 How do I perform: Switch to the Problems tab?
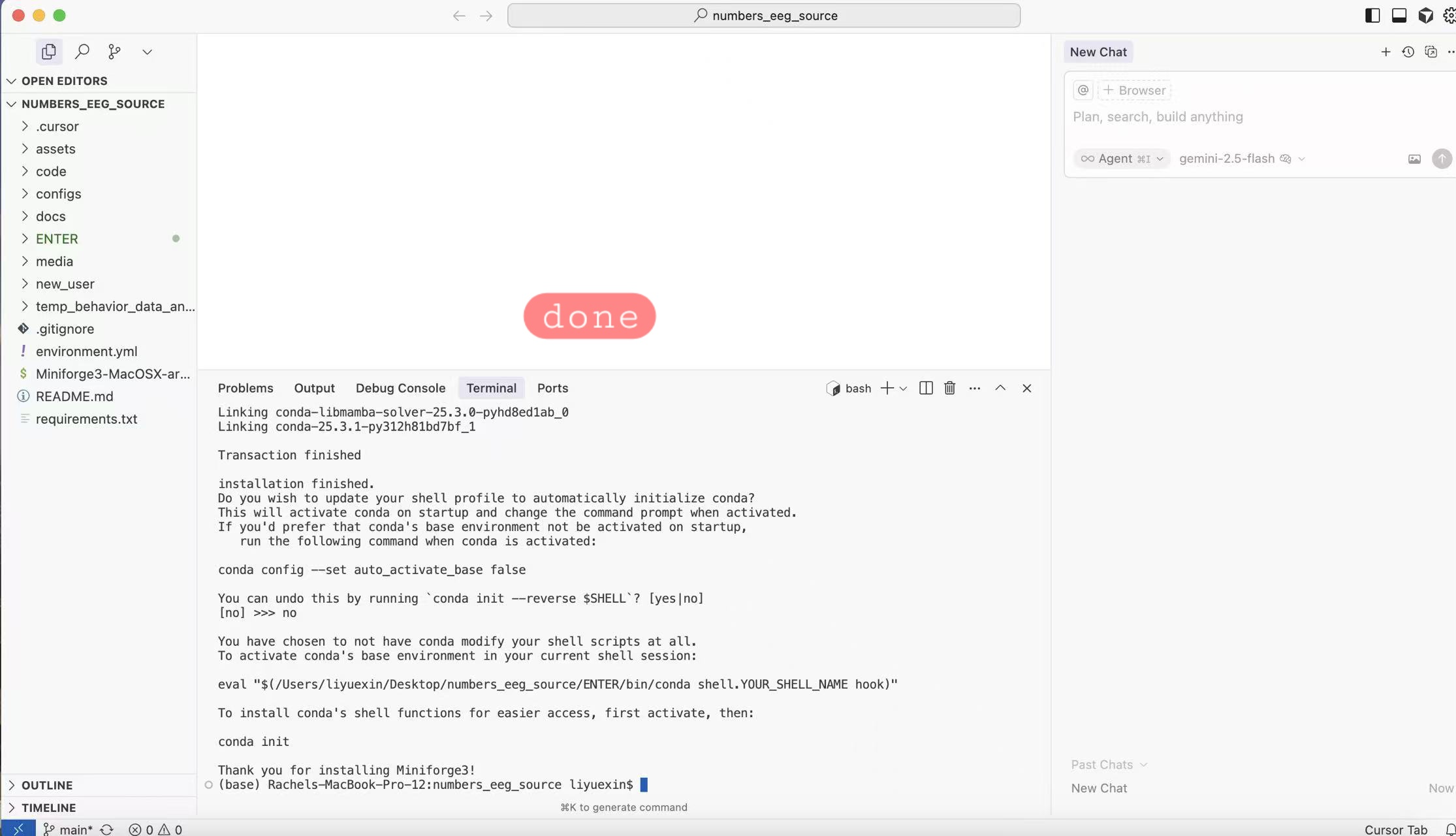tap(245, 388)
